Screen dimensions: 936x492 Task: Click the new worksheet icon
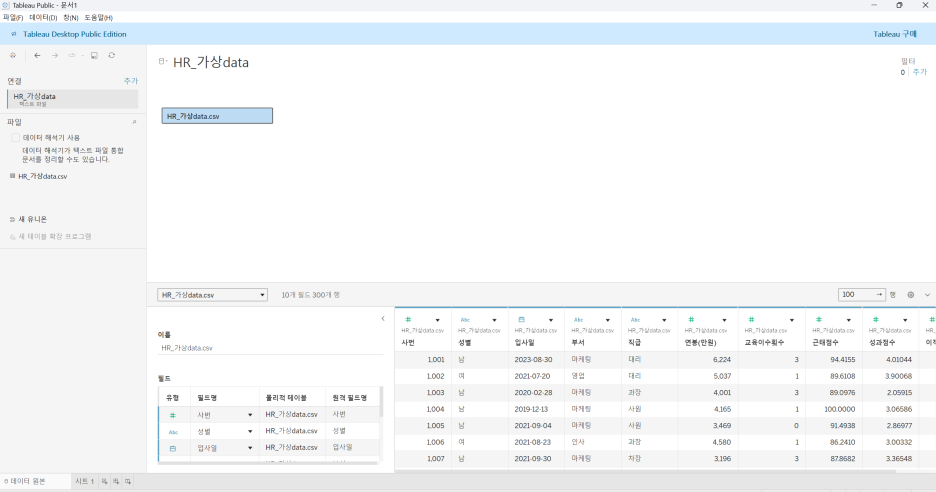[104, 481]
